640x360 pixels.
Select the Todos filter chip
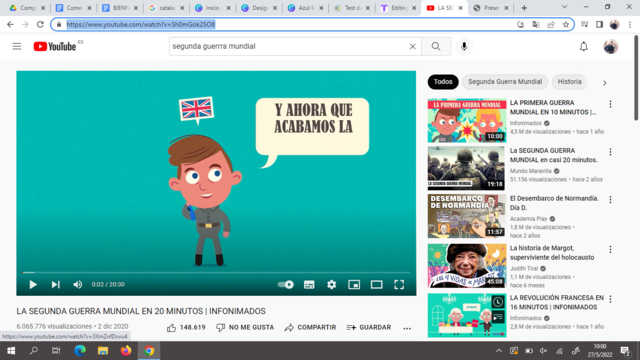[443, 82]
